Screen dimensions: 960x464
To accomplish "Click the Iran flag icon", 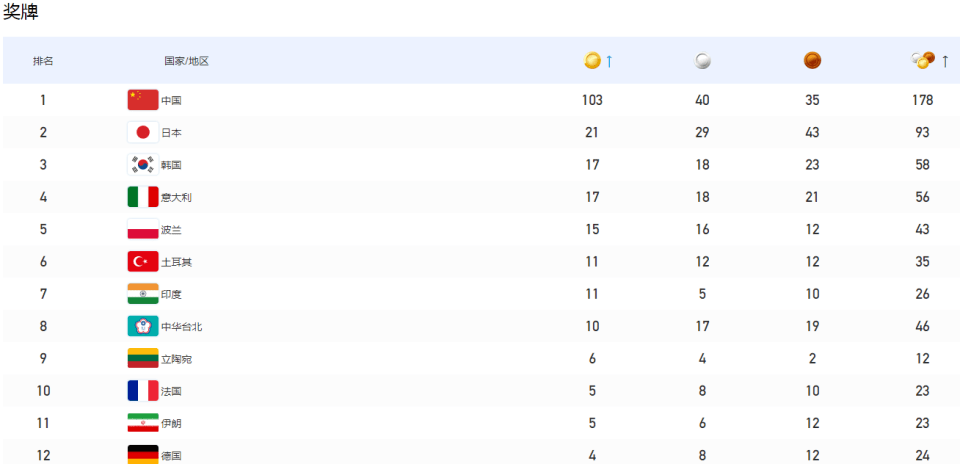I will (x=143, y=423).
